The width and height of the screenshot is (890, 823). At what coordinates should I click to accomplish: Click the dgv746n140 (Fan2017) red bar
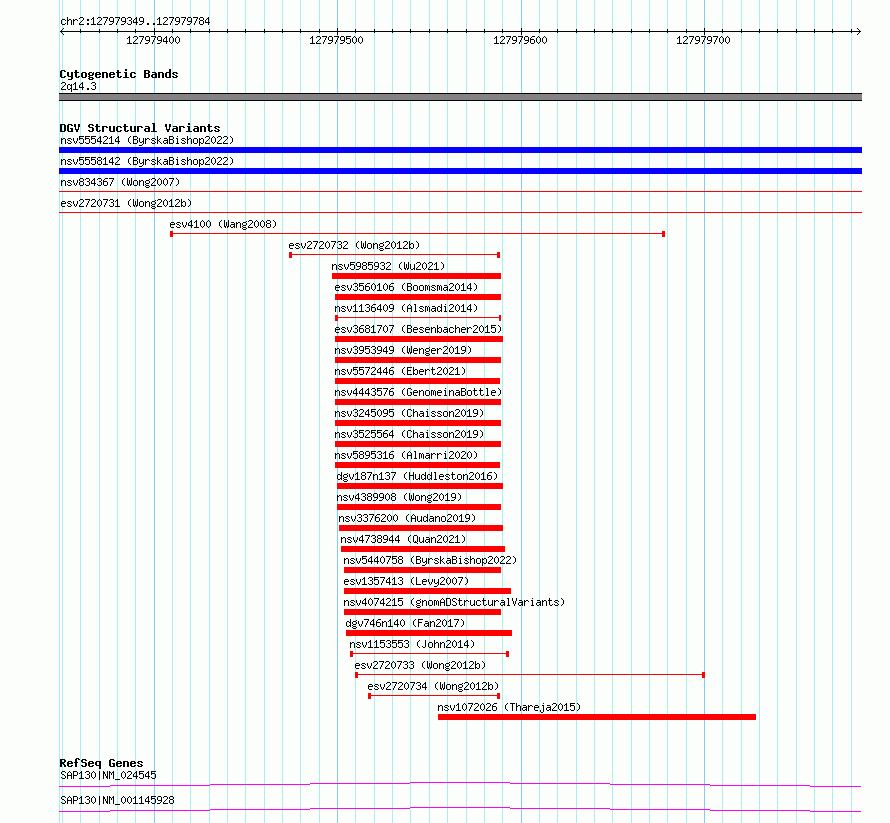429,633
